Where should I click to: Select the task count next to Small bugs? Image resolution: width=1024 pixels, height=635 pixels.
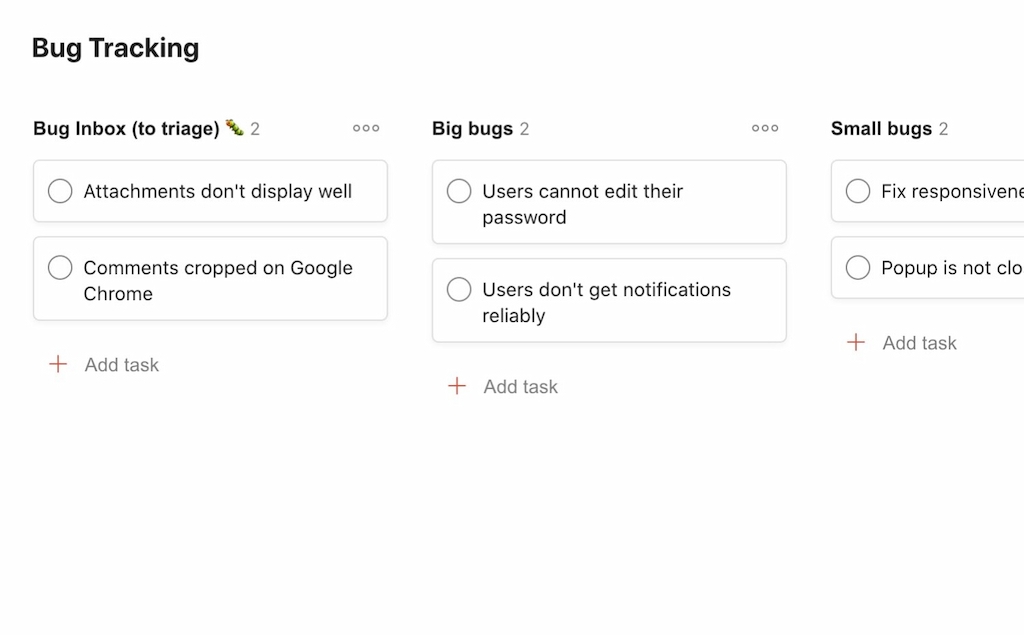(946, 128)
